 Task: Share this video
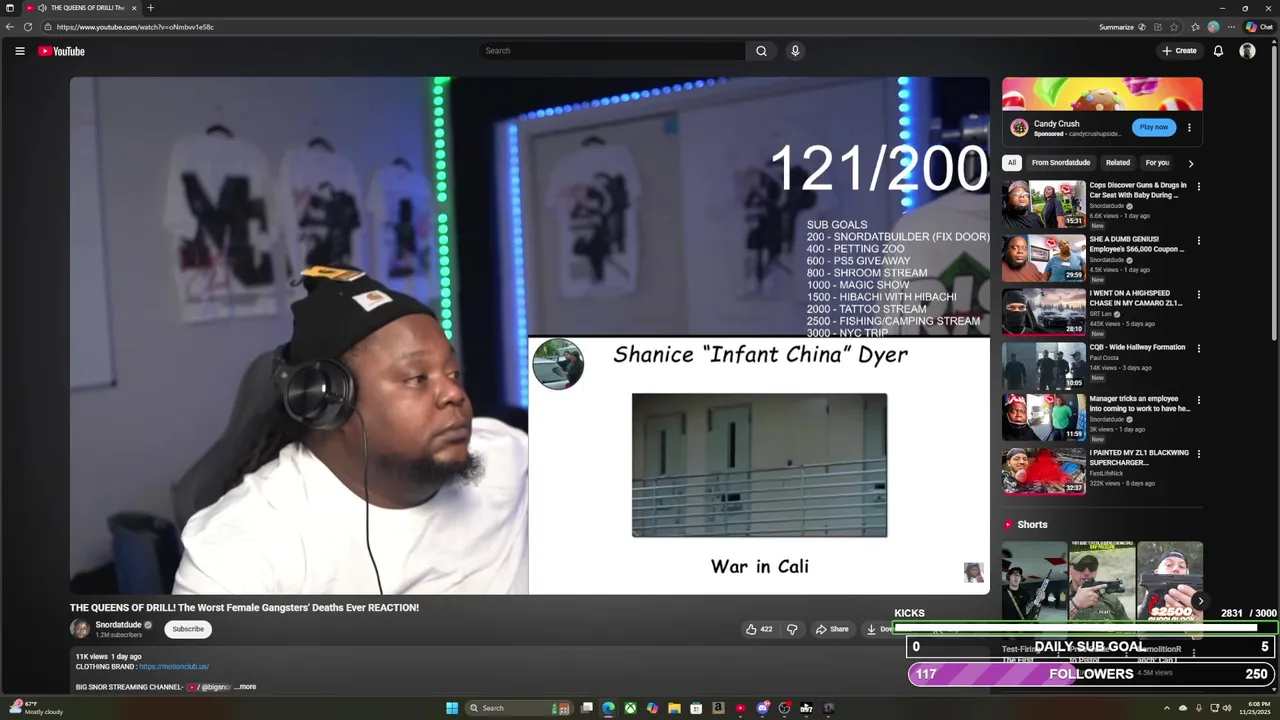[832, 629]
